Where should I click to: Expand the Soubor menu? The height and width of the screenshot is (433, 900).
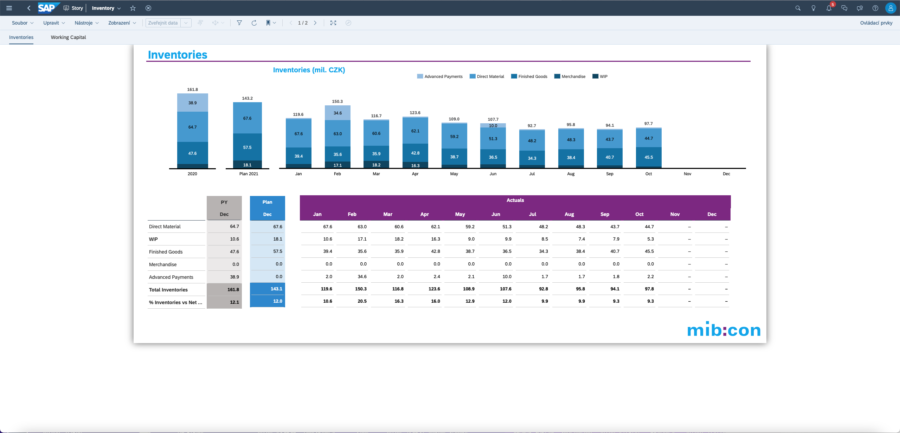[20, 22]
